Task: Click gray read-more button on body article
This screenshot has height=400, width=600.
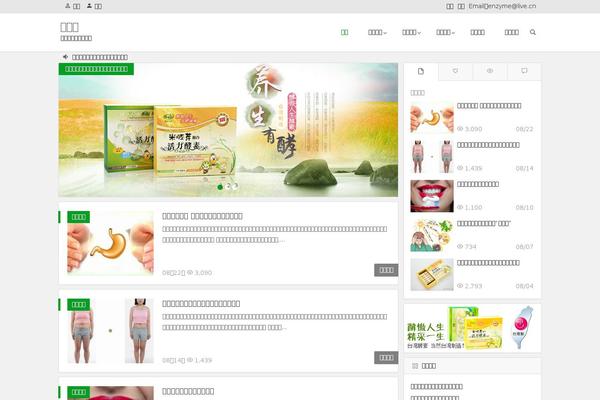Action: (x=386, y=358)
